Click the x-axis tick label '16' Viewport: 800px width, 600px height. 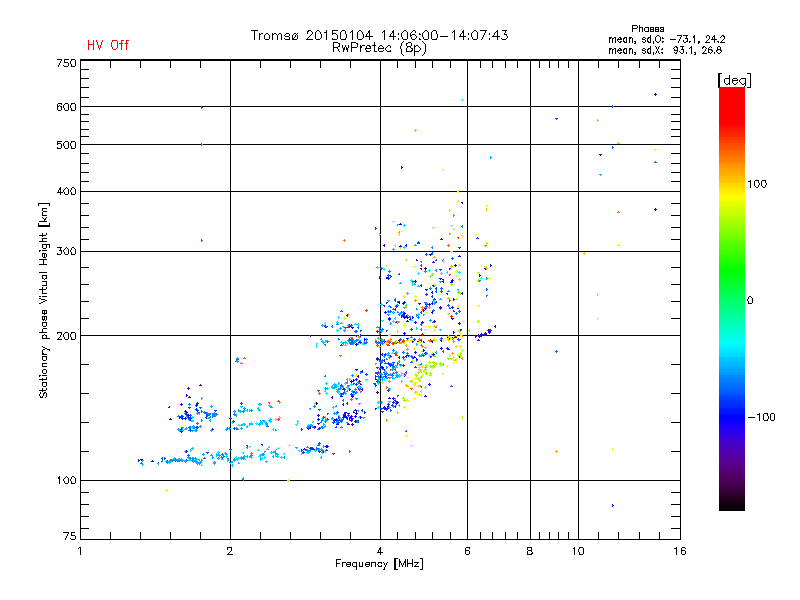(680, 551)
